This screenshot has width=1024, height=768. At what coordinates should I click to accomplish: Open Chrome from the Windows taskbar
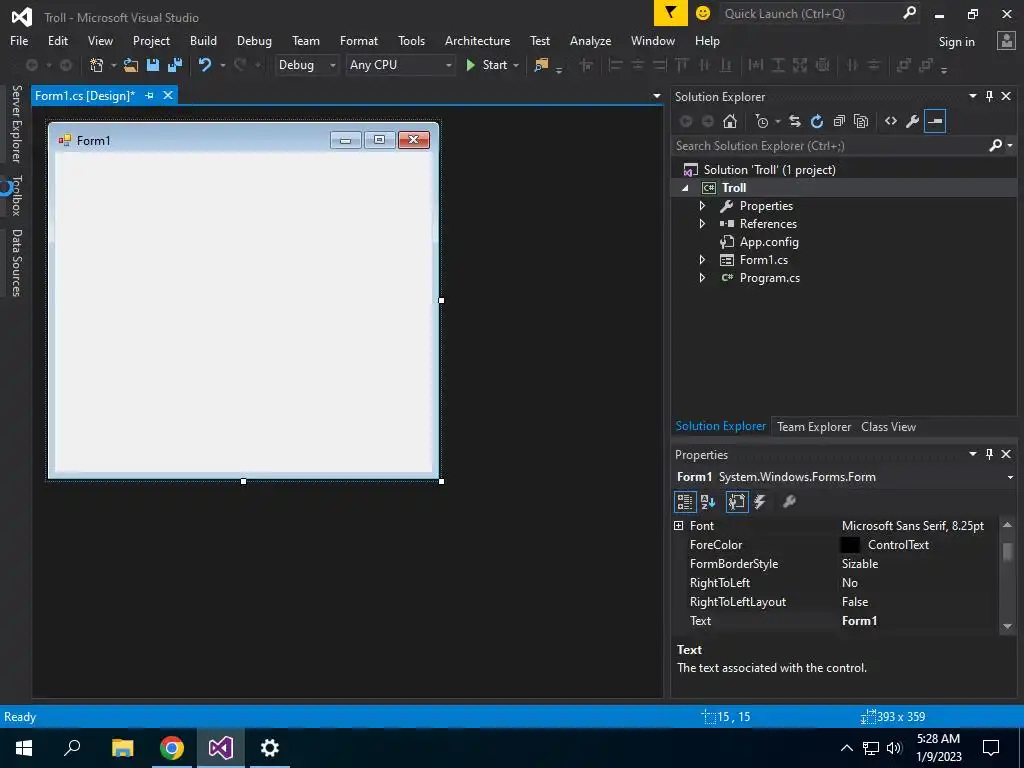(172, 748)
